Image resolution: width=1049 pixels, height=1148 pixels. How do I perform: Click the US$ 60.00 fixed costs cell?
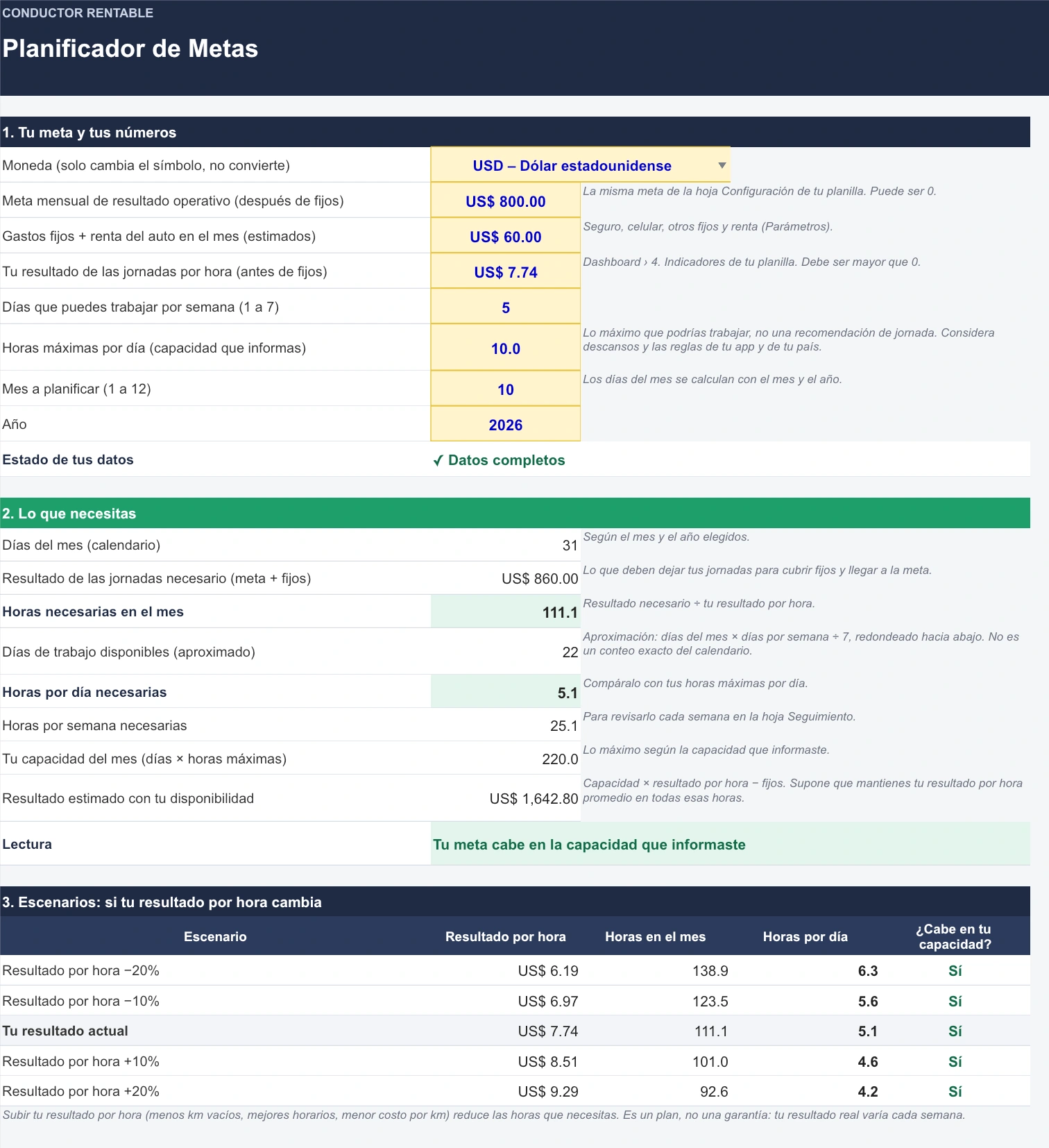tap(505, 236)
